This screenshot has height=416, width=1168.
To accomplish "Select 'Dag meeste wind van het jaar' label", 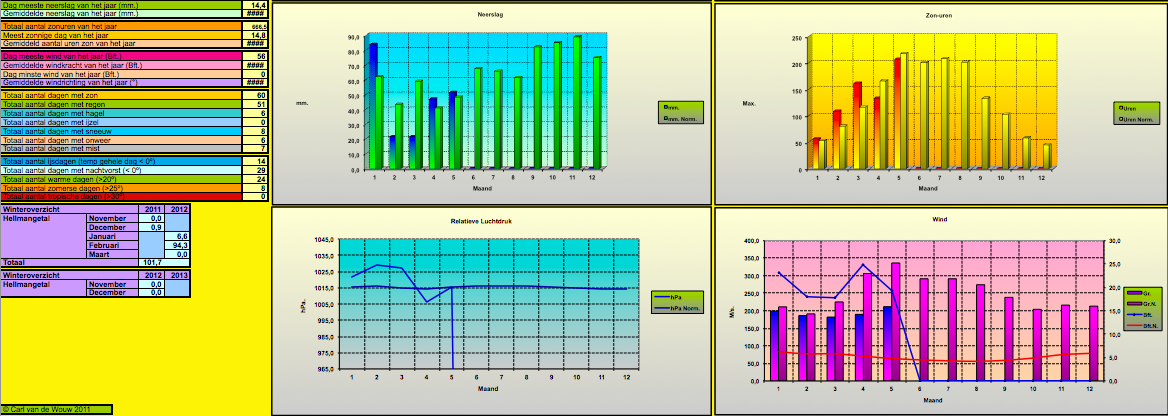I will [x=121, y=56].
